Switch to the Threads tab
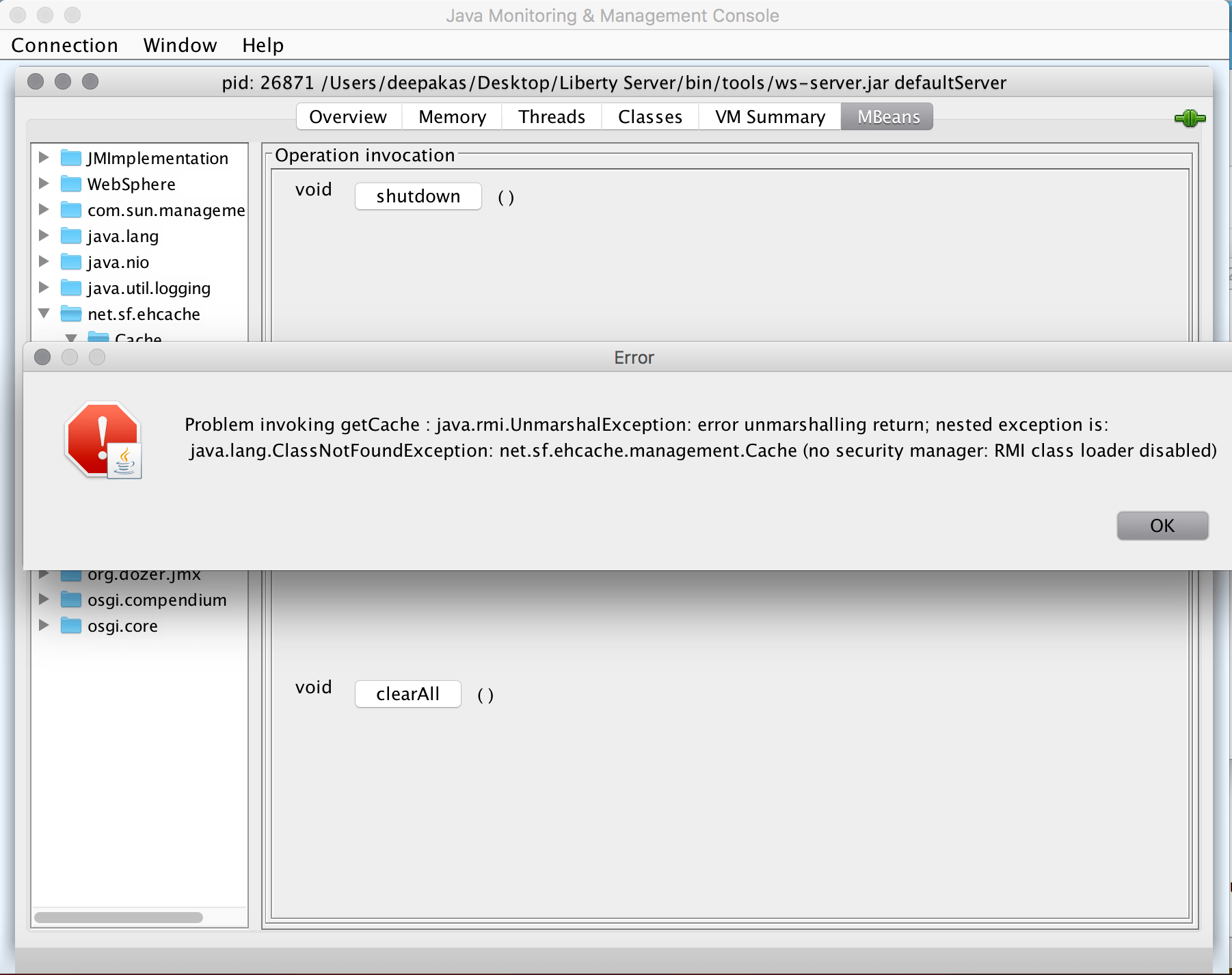 pos(551,116)
